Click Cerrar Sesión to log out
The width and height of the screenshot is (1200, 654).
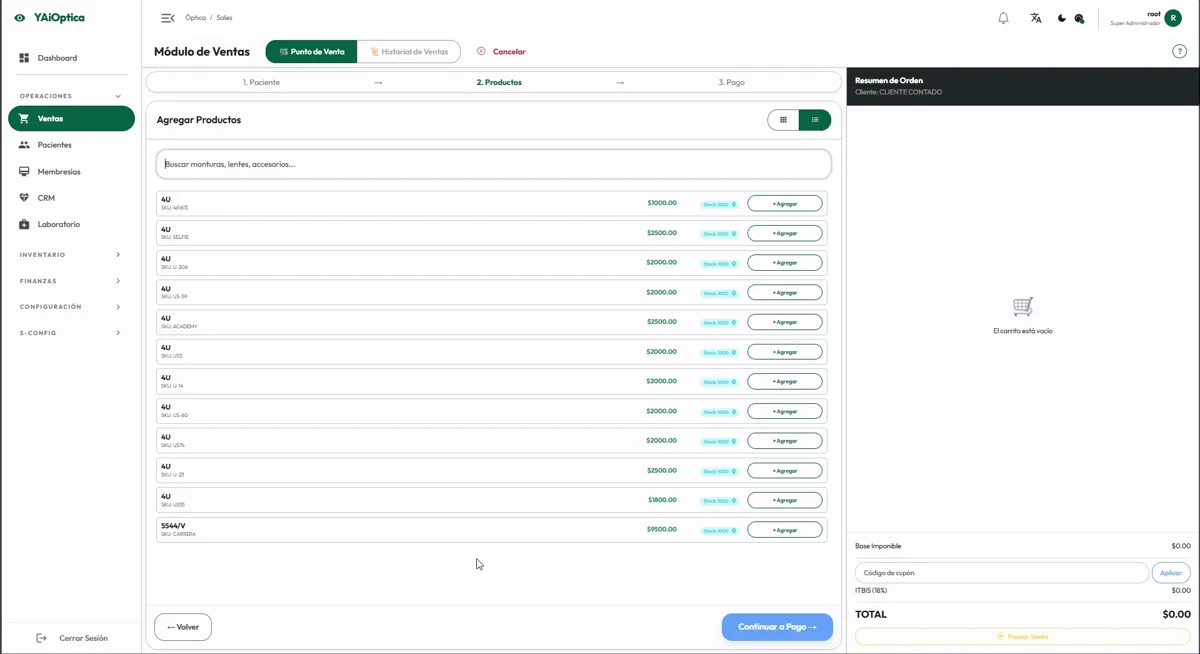tap(72, 638)
